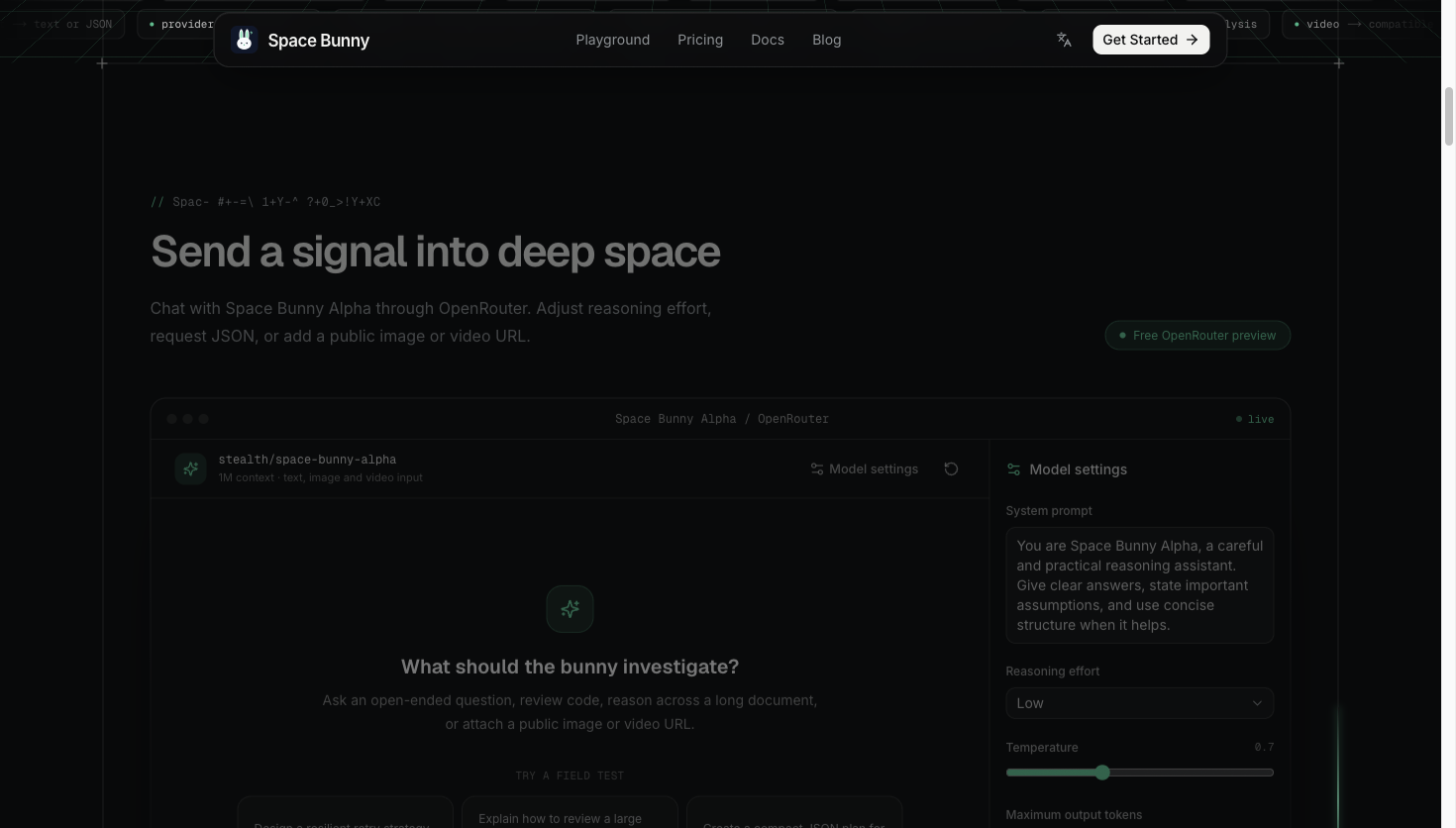Click the arrow icon in the Get Started button
Screen dimensions: 1456x828
pos(1193,40)
